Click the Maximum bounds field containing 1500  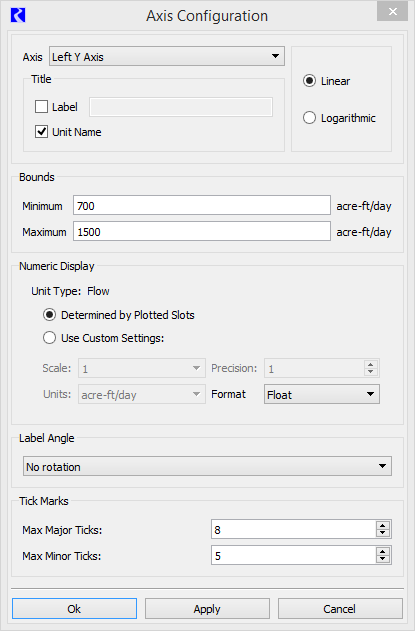tap(202, 231)
